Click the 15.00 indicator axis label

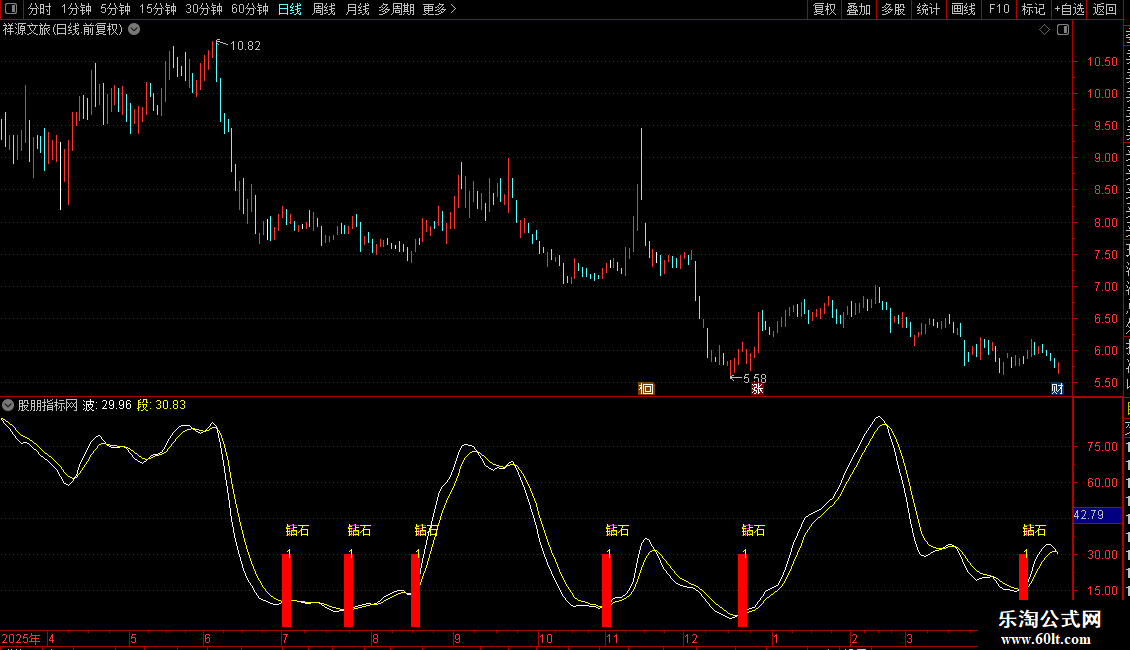(1102, 591)
